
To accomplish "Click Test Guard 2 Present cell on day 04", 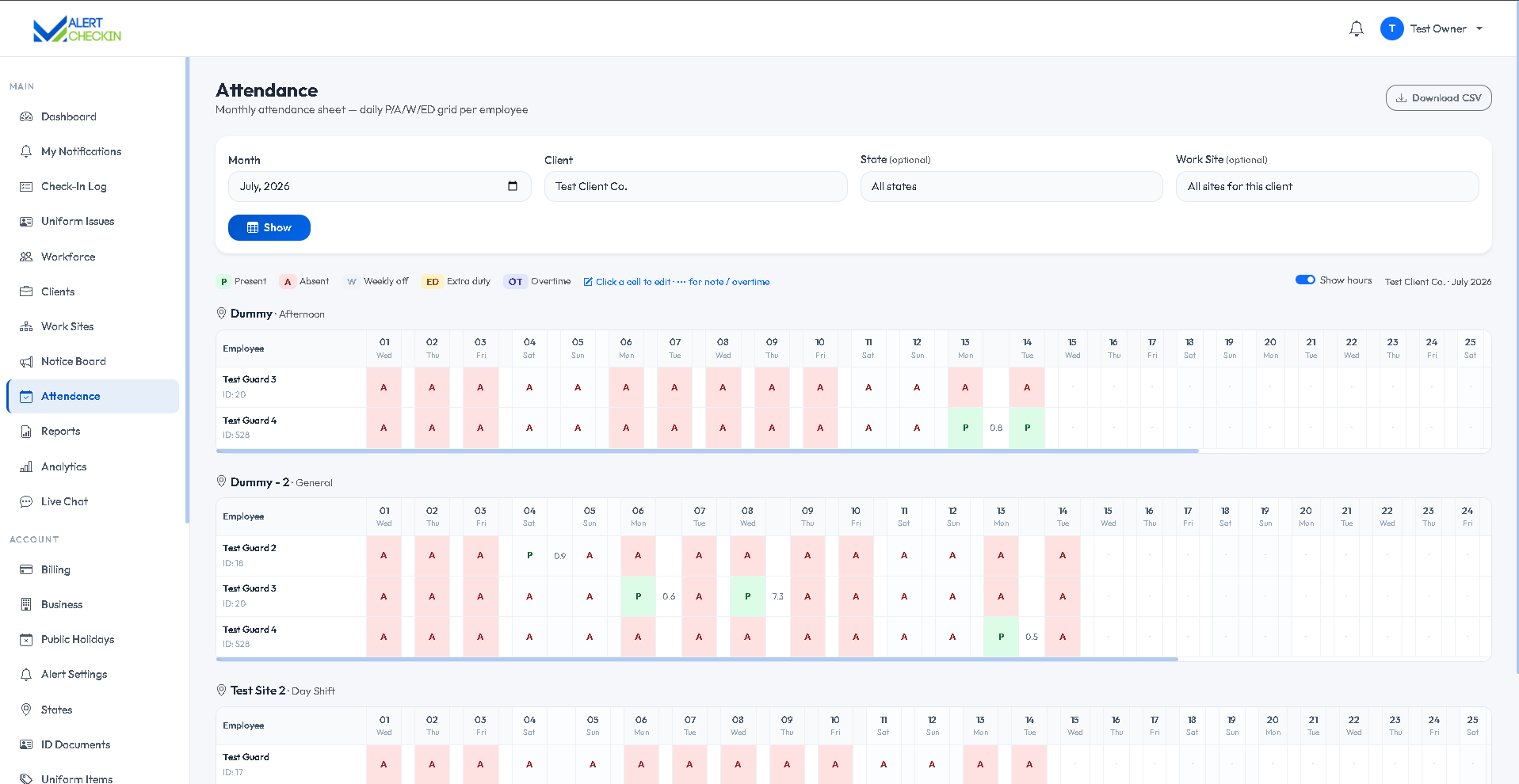I will 529,556.
